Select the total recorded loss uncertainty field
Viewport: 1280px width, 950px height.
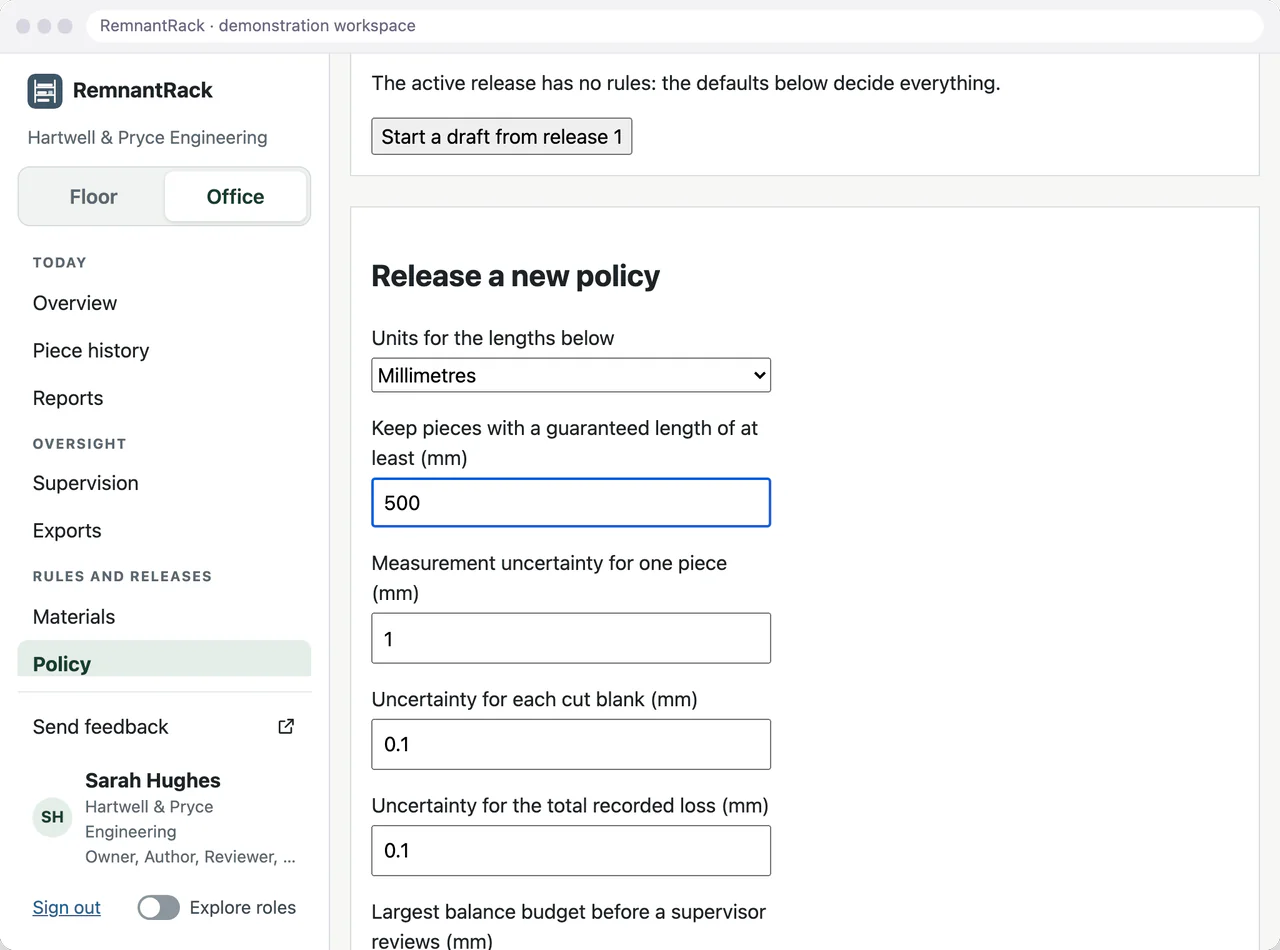pyautogui.click(x=571, y=850)
